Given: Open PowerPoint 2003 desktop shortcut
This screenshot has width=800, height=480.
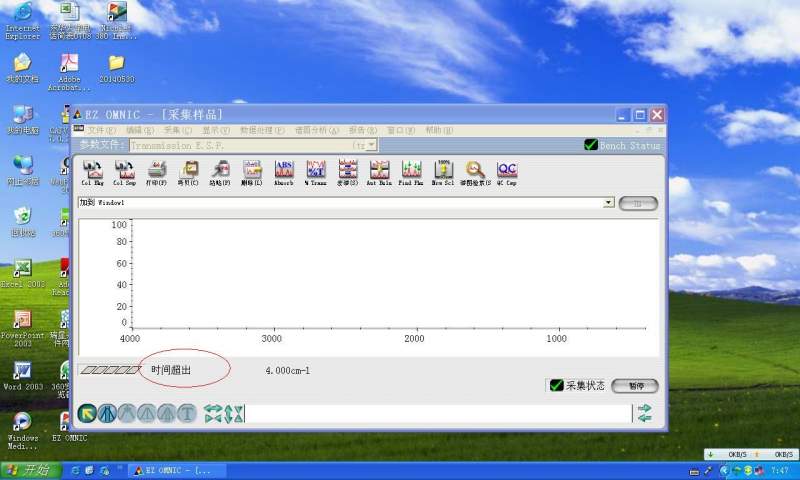Looking at the screenshot, I should pos(22,329).
